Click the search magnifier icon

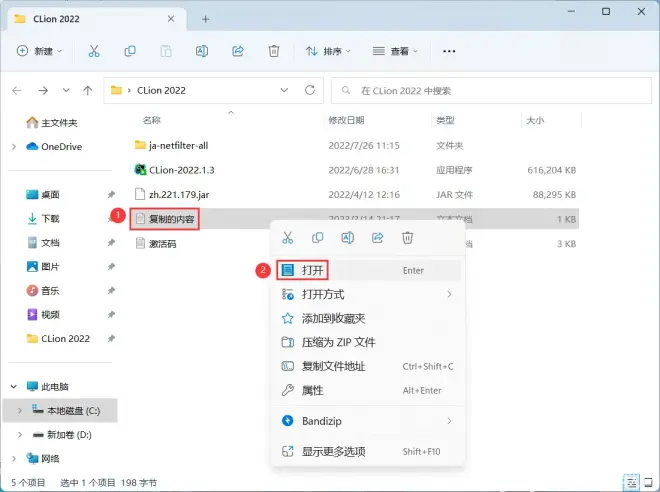pos(346,90)
